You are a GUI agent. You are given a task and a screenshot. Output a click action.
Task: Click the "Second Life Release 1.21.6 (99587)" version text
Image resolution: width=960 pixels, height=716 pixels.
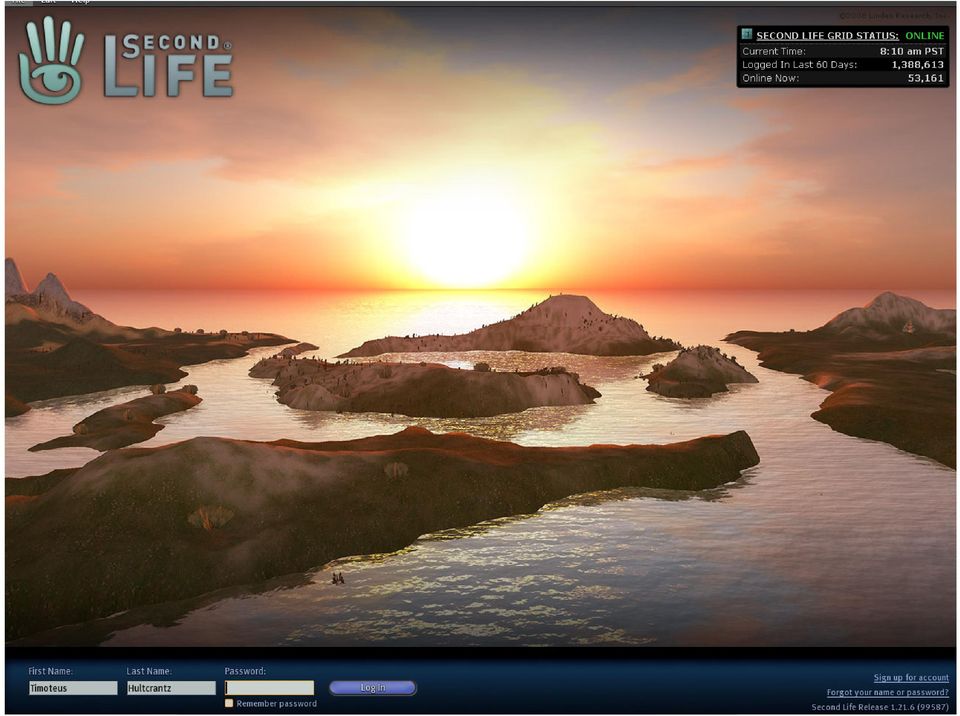click(x=880, y=707)
